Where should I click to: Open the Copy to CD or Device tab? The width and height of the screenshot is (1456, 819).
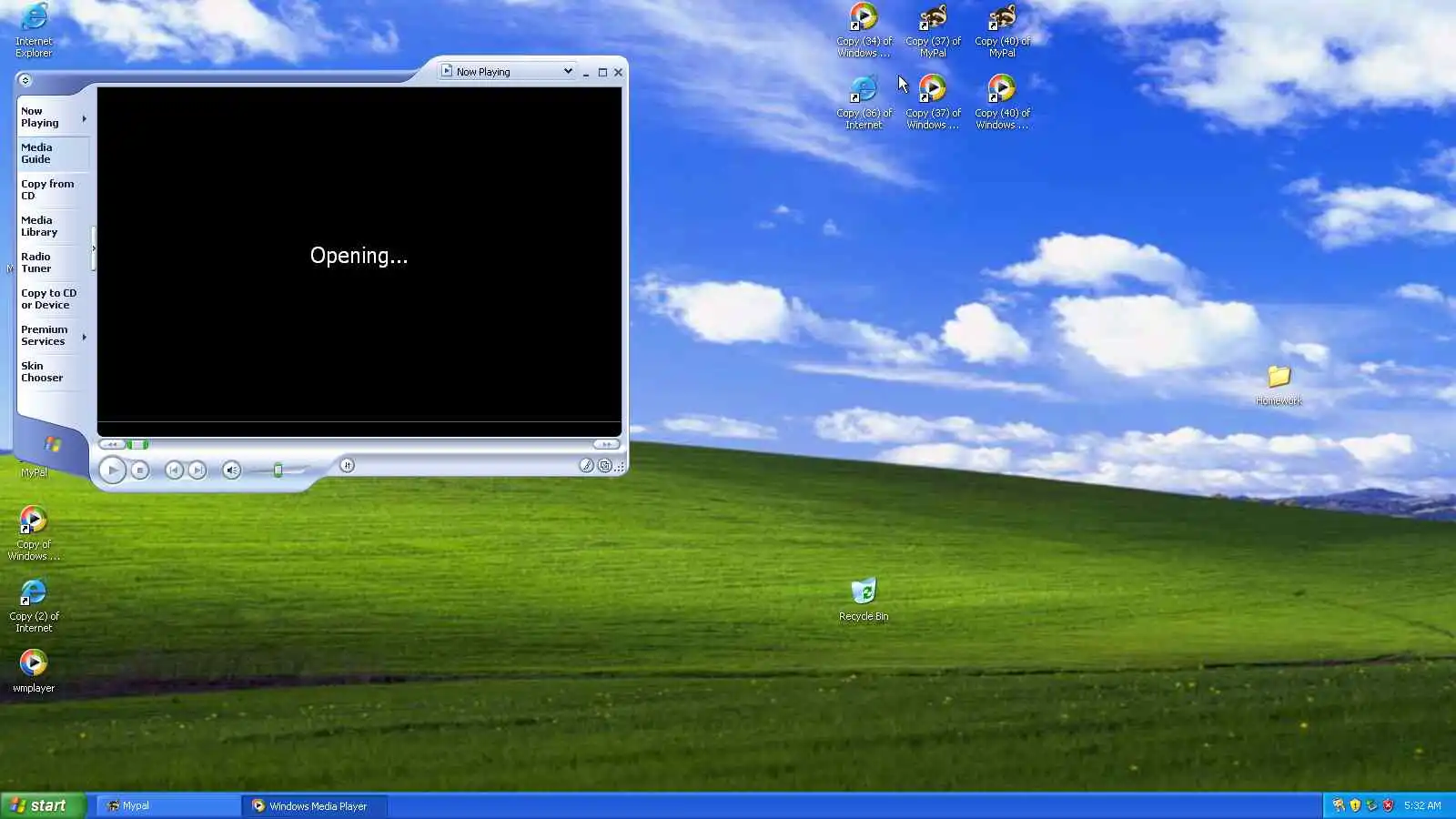pos(53,299)
